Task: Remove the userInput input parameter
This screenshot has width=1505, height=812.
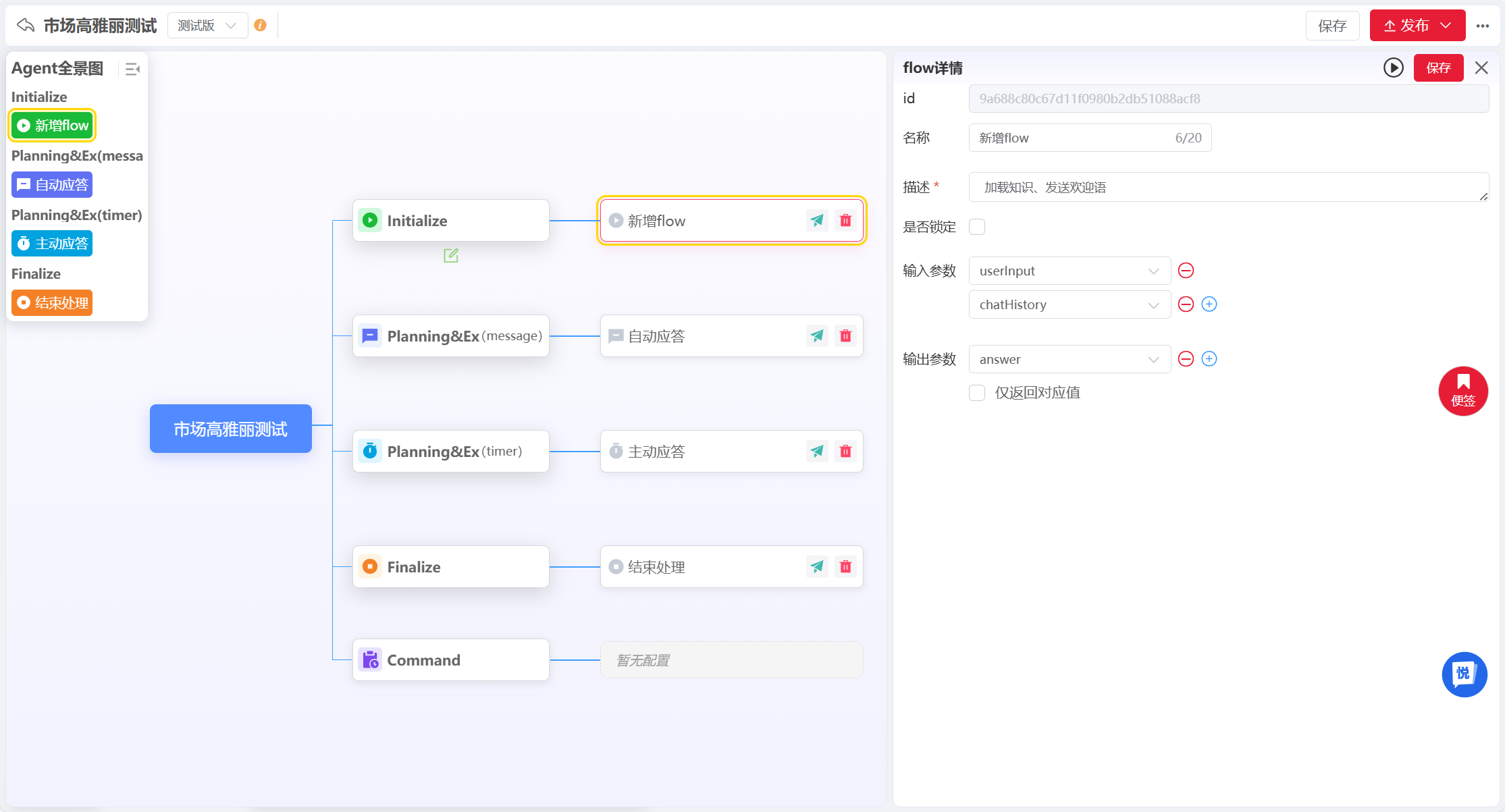Action: coord(1186,271)
